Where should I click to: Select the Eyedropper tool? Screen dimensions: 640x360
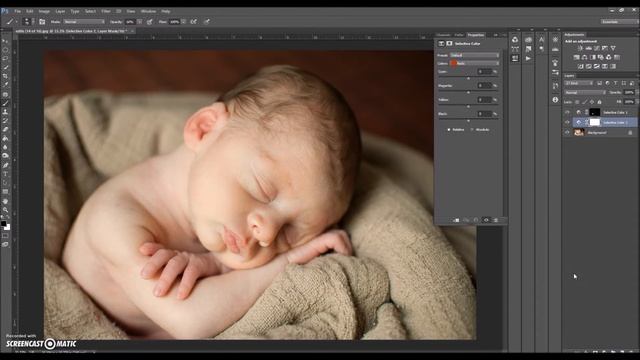(5, 84)
